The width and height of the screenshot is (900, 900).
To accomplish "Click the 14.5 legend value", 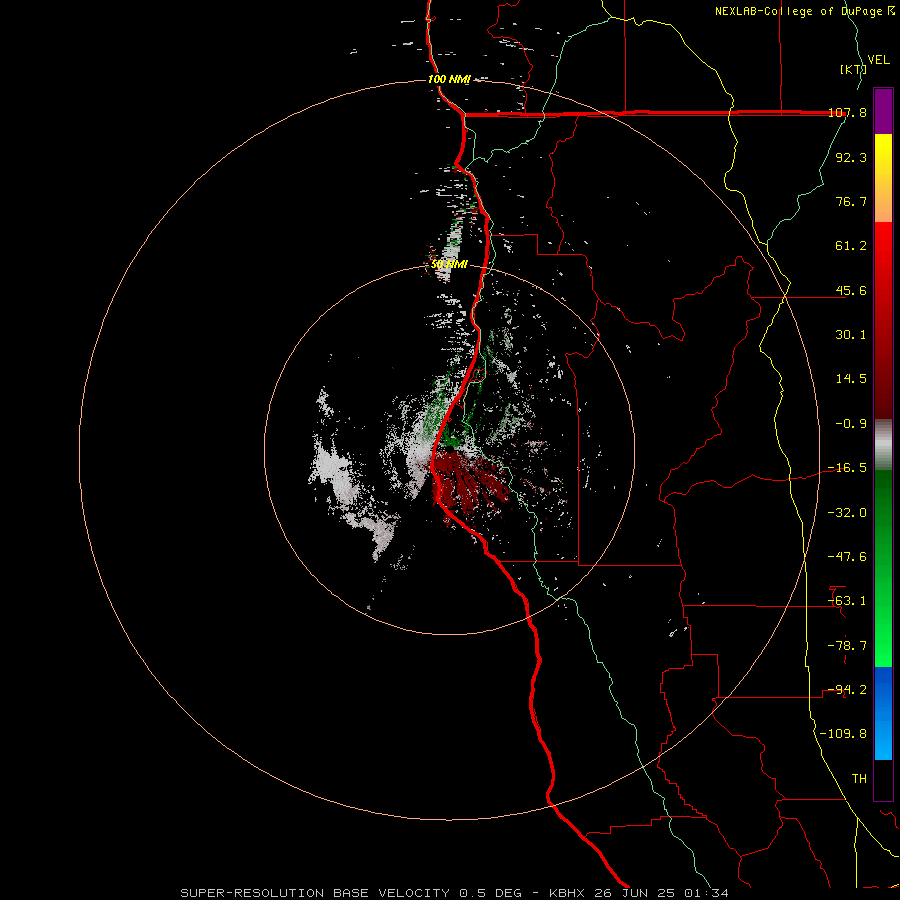I will [851, 379].
